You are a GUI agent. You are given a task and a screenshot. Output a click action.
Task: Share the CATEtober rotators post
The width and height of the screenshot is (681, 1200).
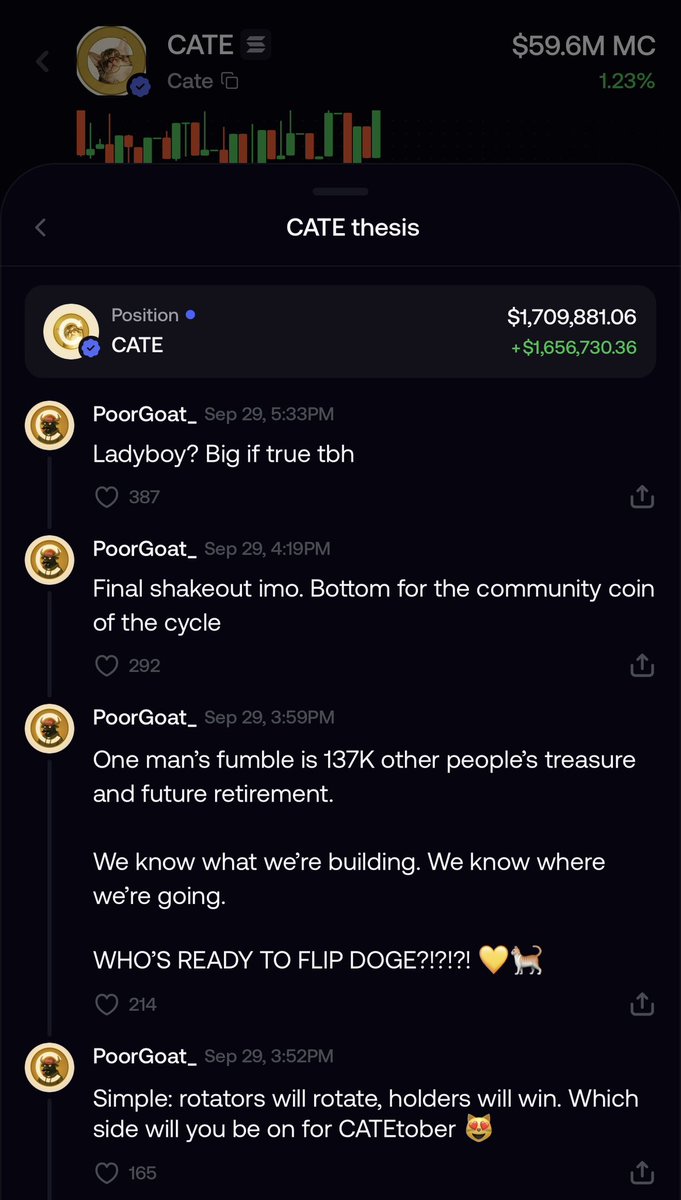pyautogui.click(x=642, y=1173)
